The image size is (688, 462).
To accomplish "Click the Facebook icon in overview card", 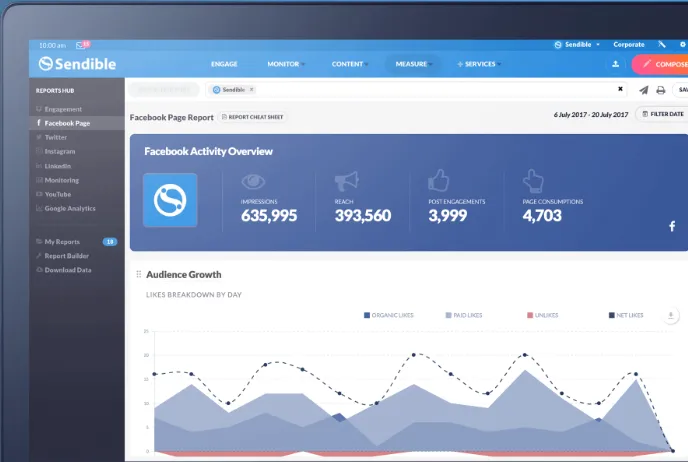I will click(672, 226).
